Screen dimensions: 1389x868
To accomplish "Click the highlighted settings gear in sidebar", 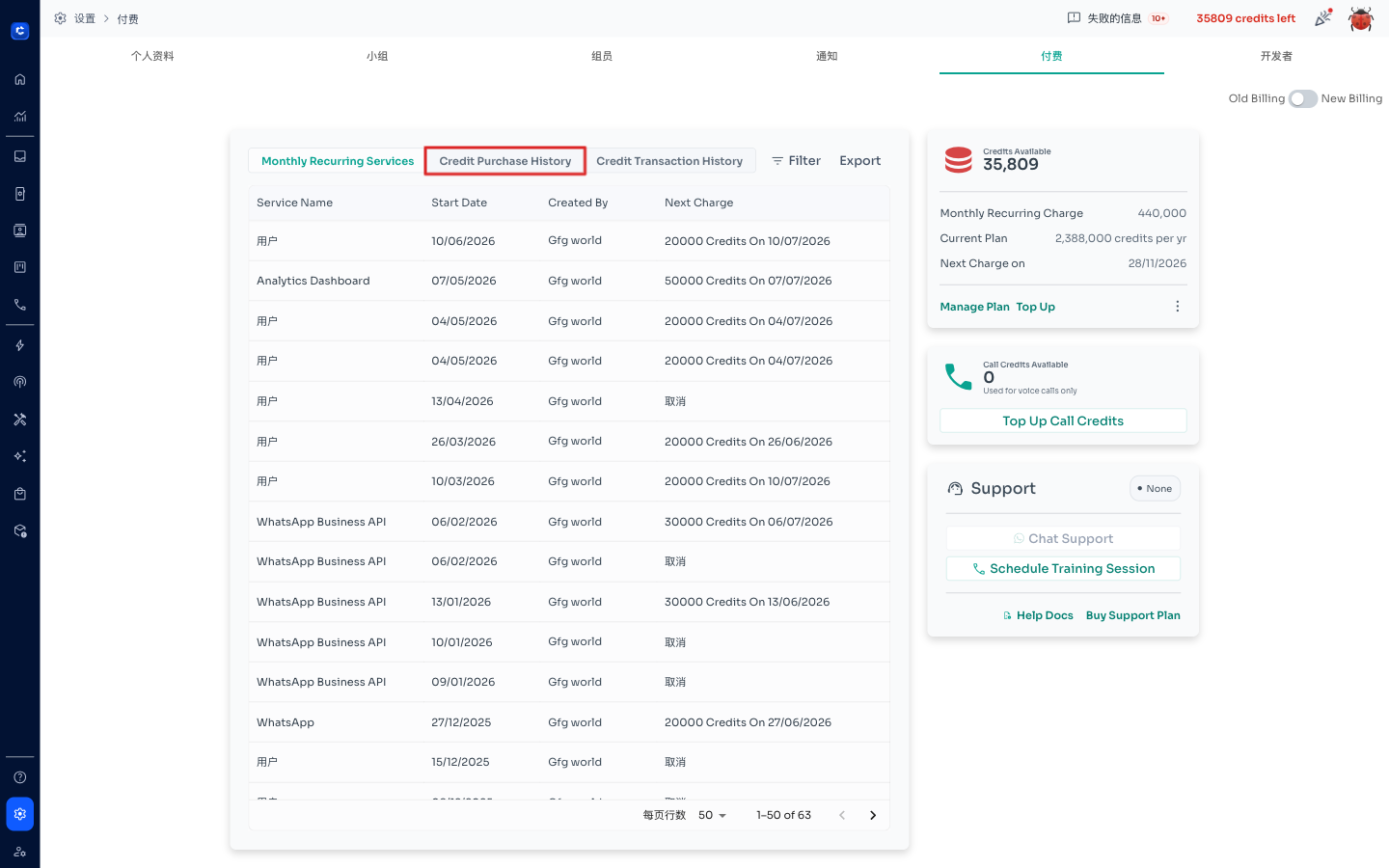I will click(x=19, y=814).
